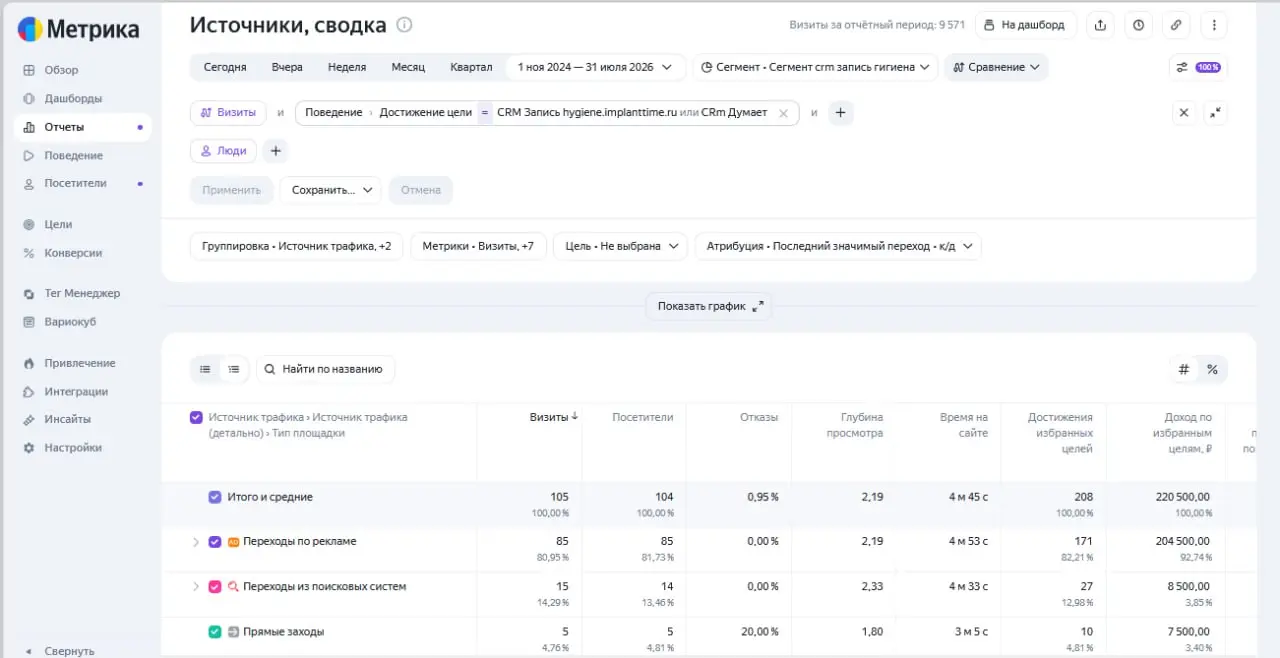This screenshot has width=1280, height=658.
Task: Click the Визиты filter chip
Action: pos(228,113)
